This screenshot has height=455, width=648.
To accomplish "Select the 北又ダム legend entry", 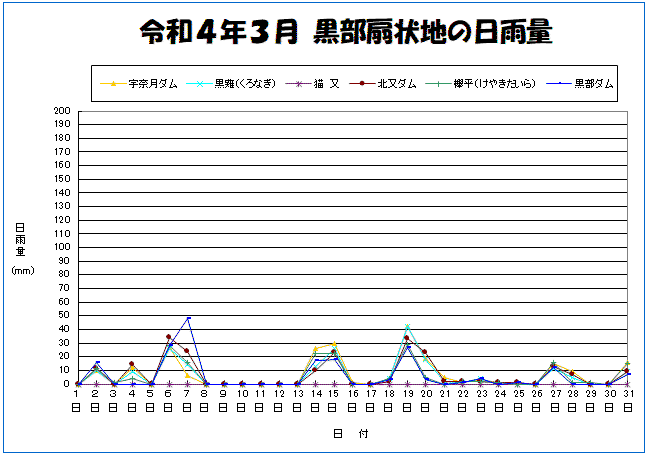I will click(383, 84).
